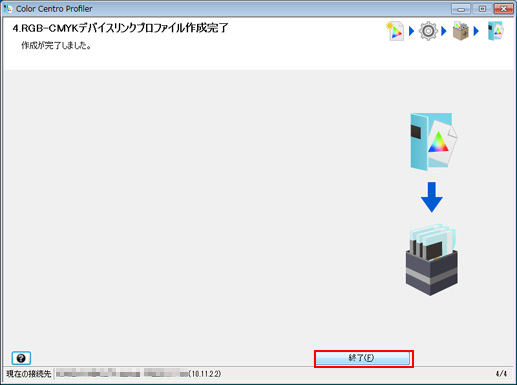The image size is (517, 385).
Task: Click the profile storage box illustration
Action: point(432,259)
